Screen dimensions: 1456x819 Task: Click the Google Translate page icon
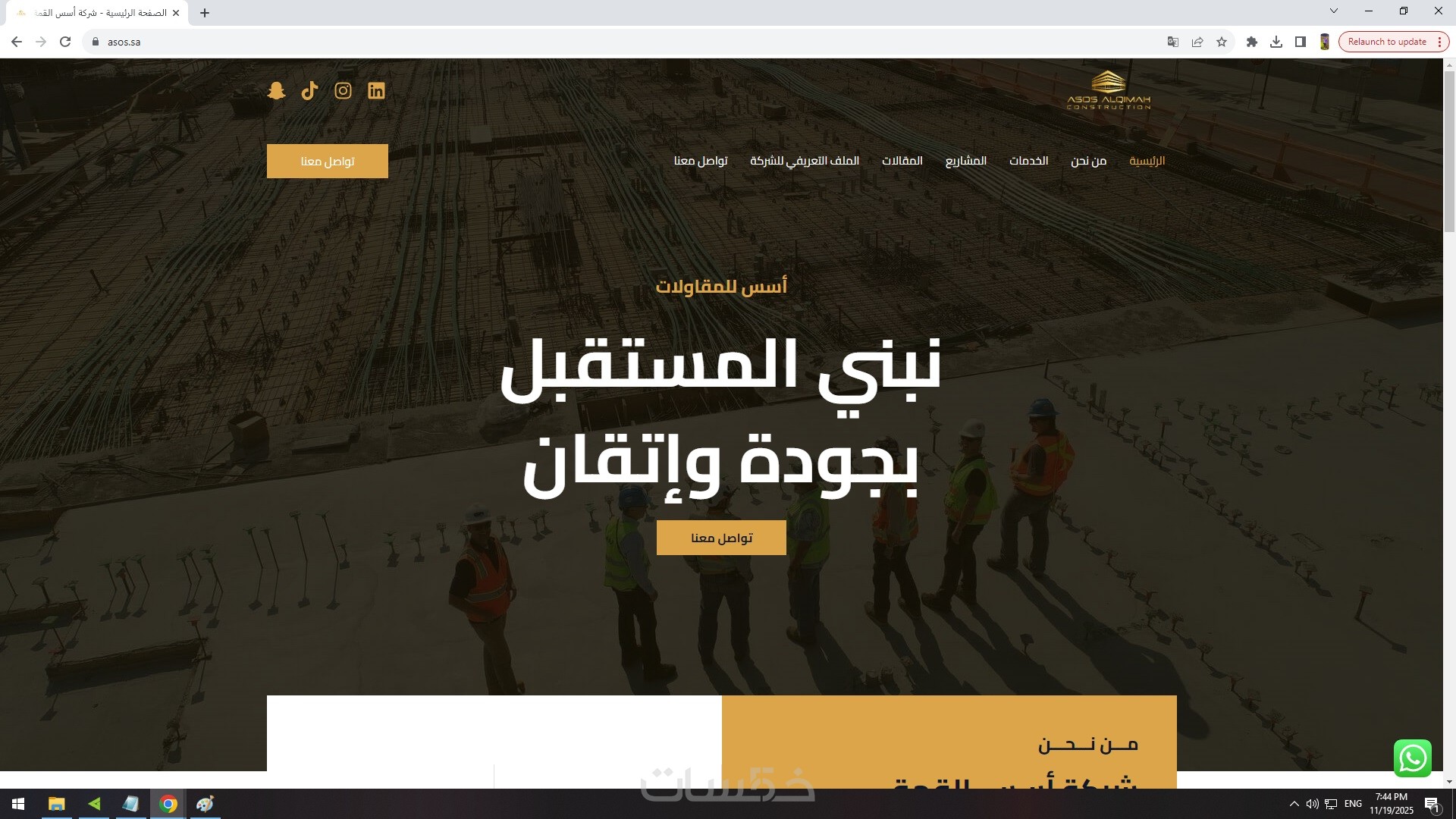click(x=1172, y=42)
